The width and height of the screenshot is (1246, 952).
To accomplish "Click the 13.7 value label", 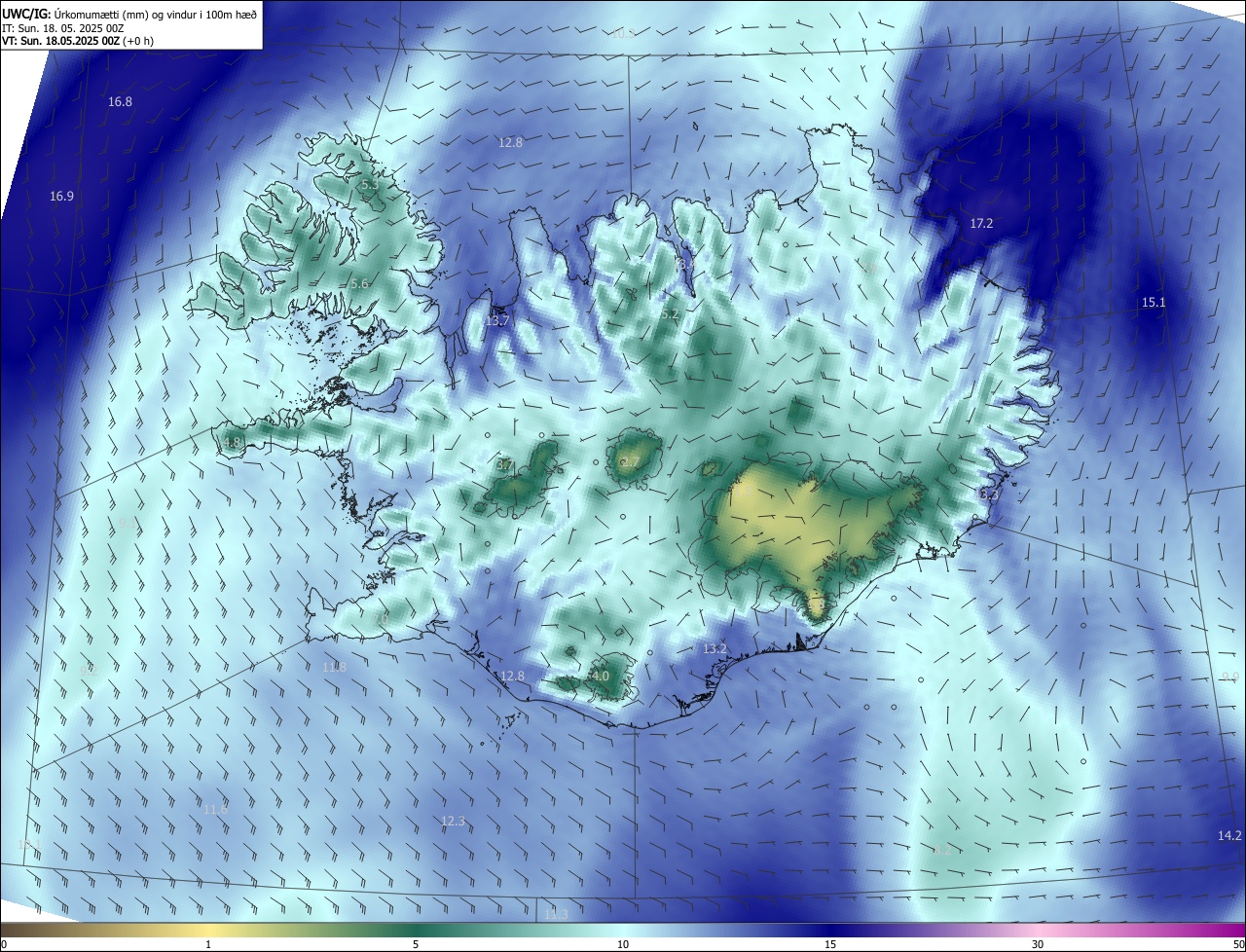I will click(x=497, y=320).
